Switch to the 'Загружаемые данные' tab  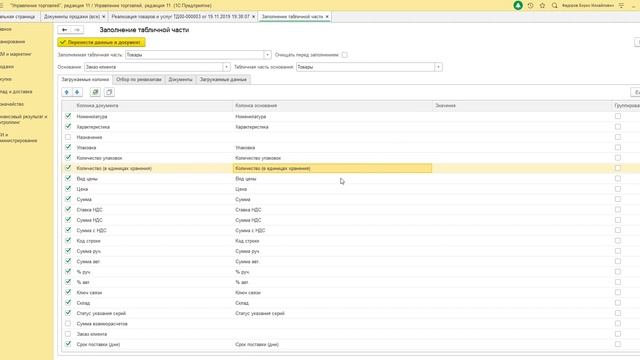[x=223, y=80]
